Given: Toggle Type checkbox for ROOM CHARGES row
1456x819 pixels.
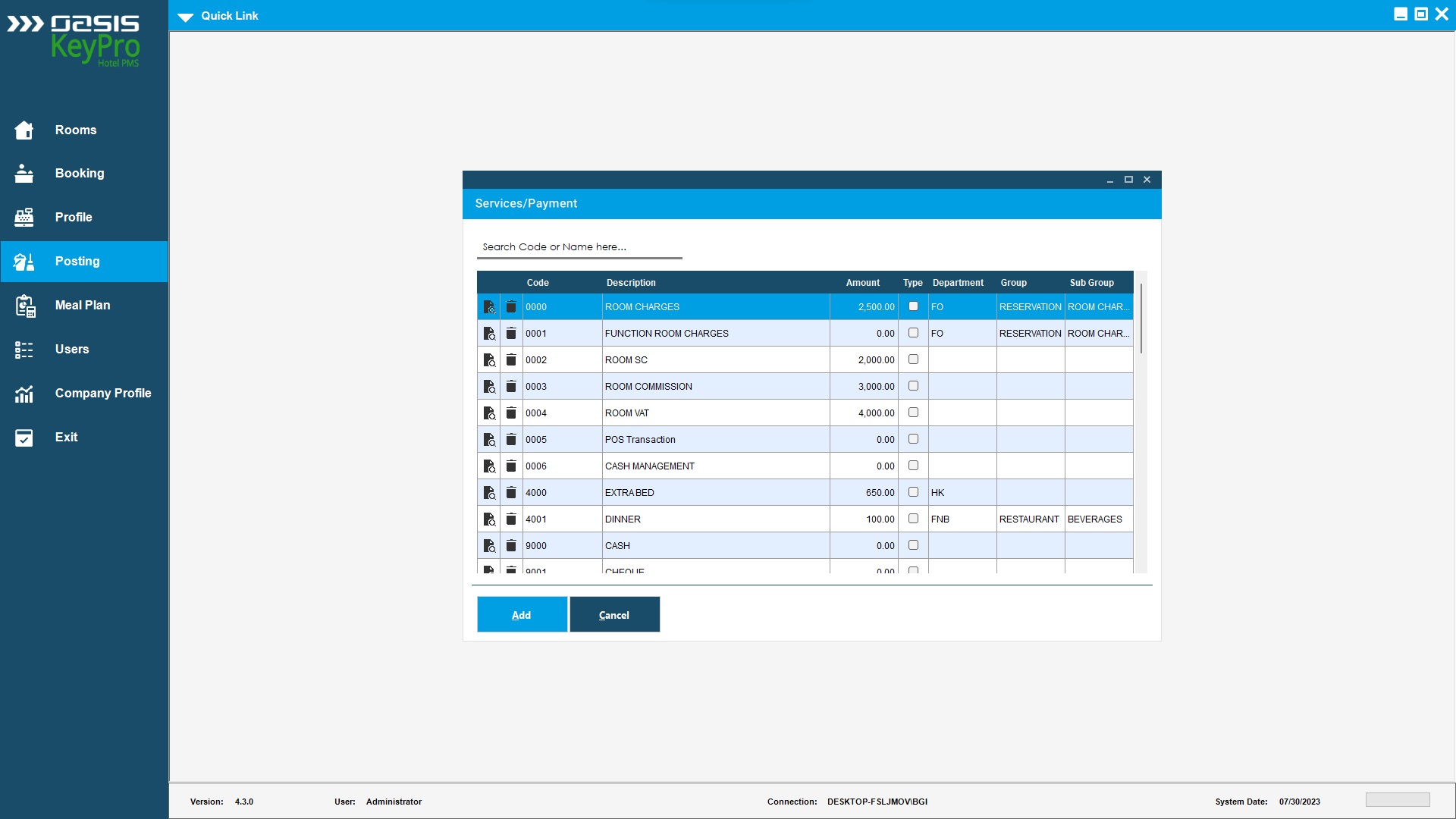Looking at the screenshot, I should pos(913,306).
